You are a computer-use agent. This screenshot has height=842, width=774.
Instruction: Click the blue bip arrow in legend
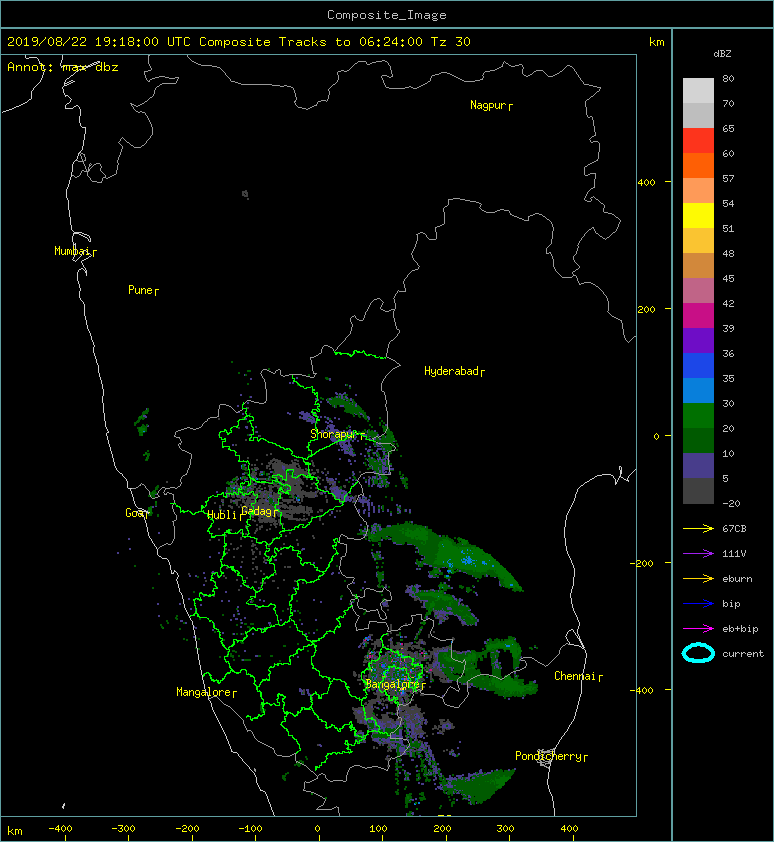(698, 604)
